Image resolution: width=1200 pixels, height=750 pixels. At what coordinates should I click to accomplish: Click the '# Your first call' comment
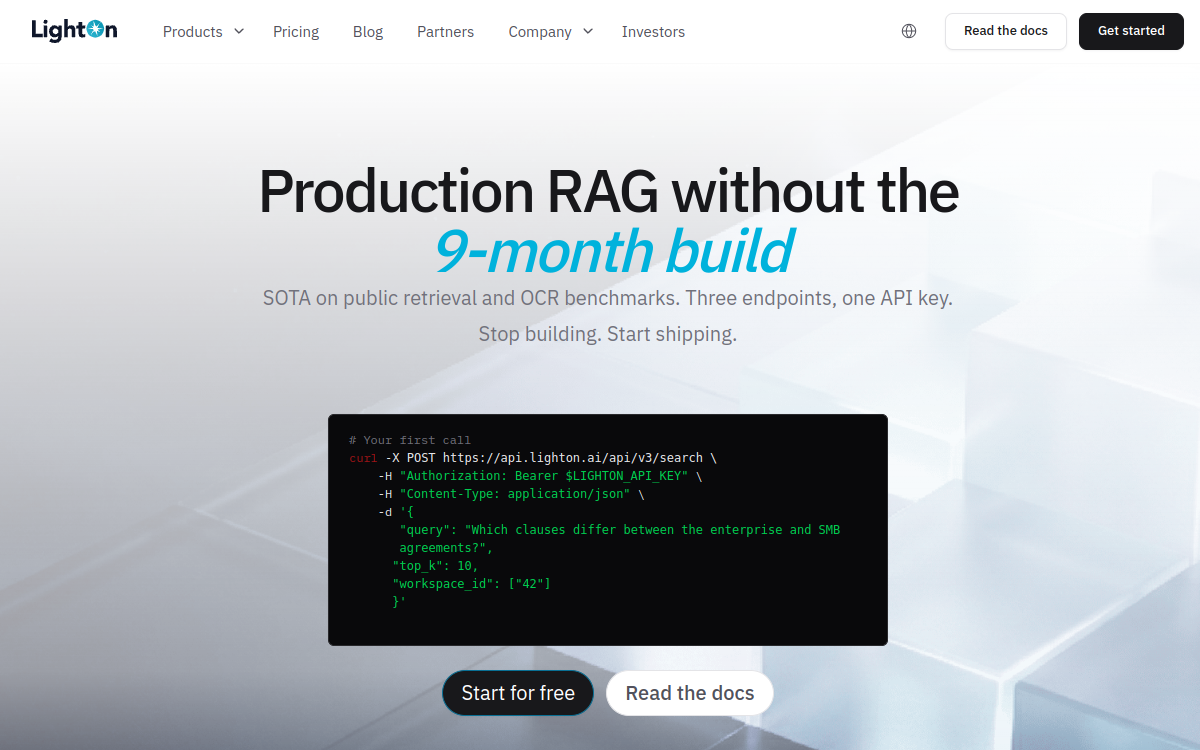(x=410, y=440)
